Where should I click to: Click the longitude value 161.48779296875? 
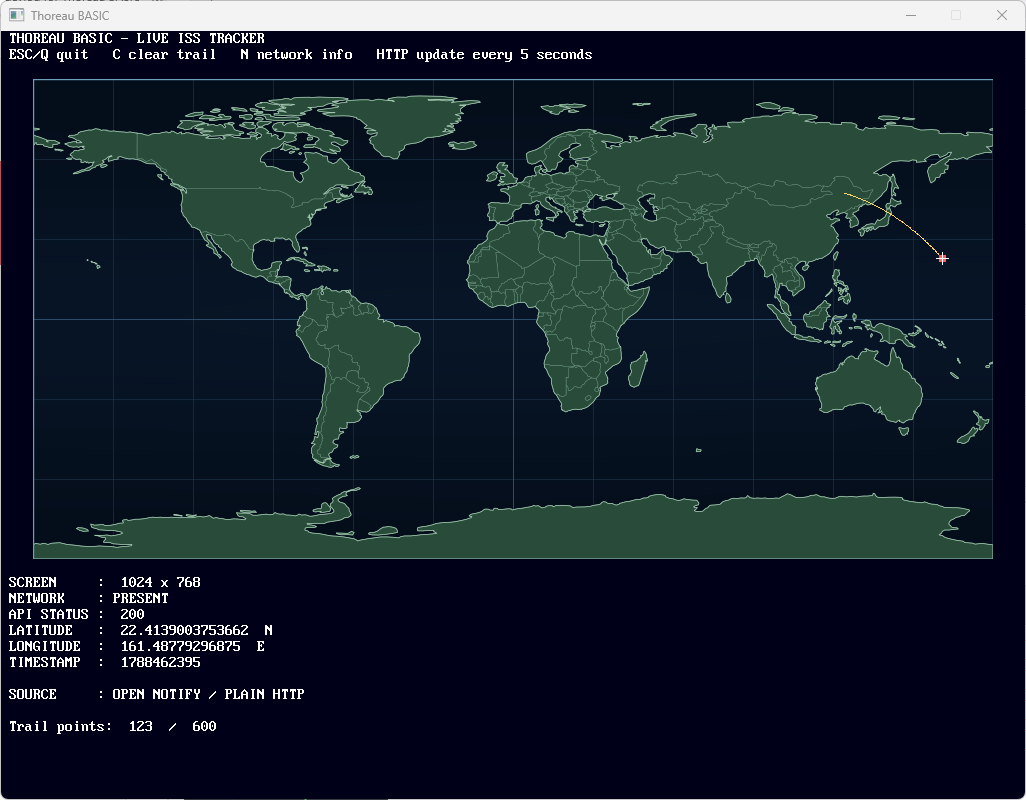tap(181, 646)
